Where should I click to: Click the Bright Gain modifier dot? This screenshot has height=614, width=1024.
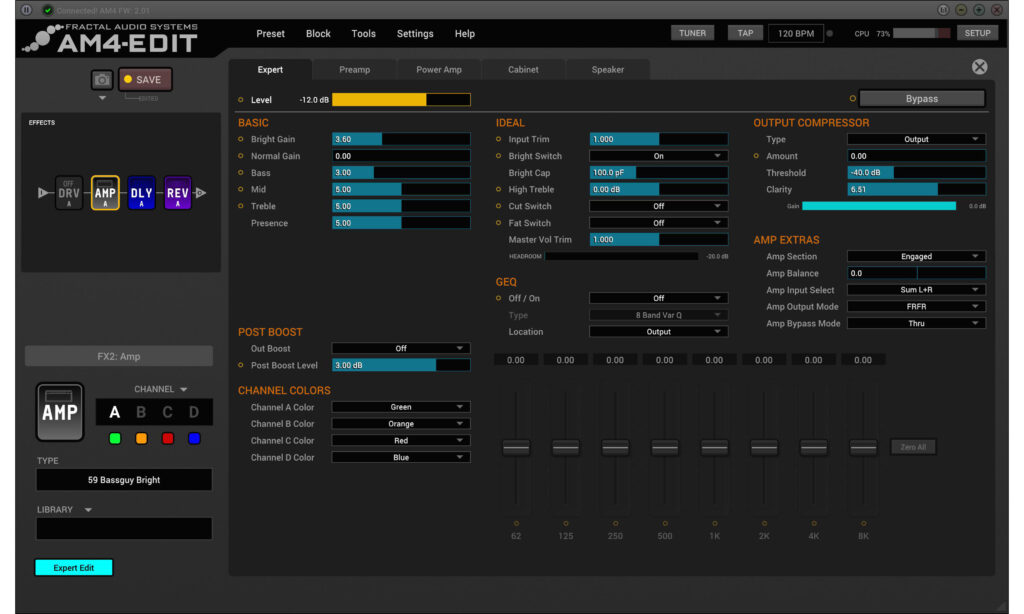pyautogui.click(x=241, y=139)
